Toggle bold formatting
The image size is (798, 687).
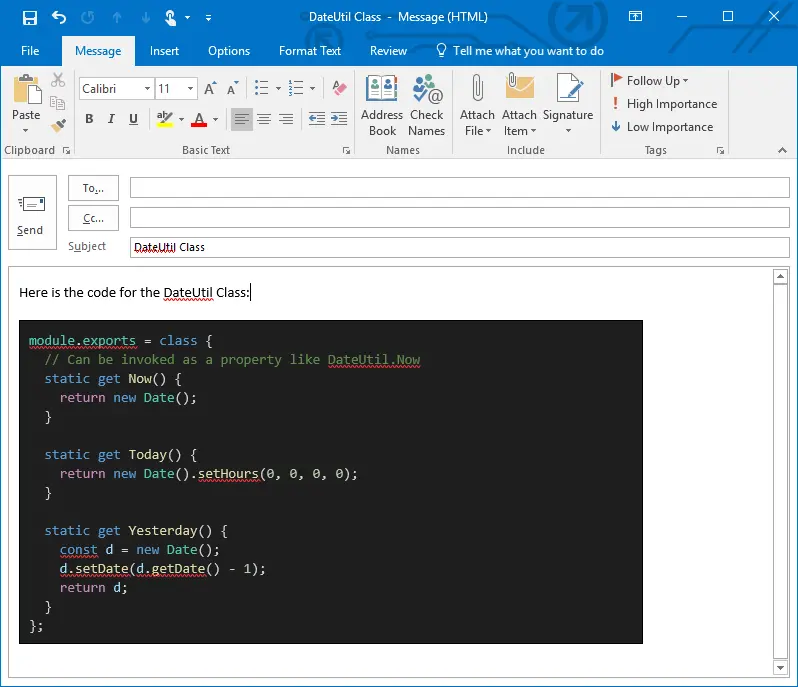[89, 119]
